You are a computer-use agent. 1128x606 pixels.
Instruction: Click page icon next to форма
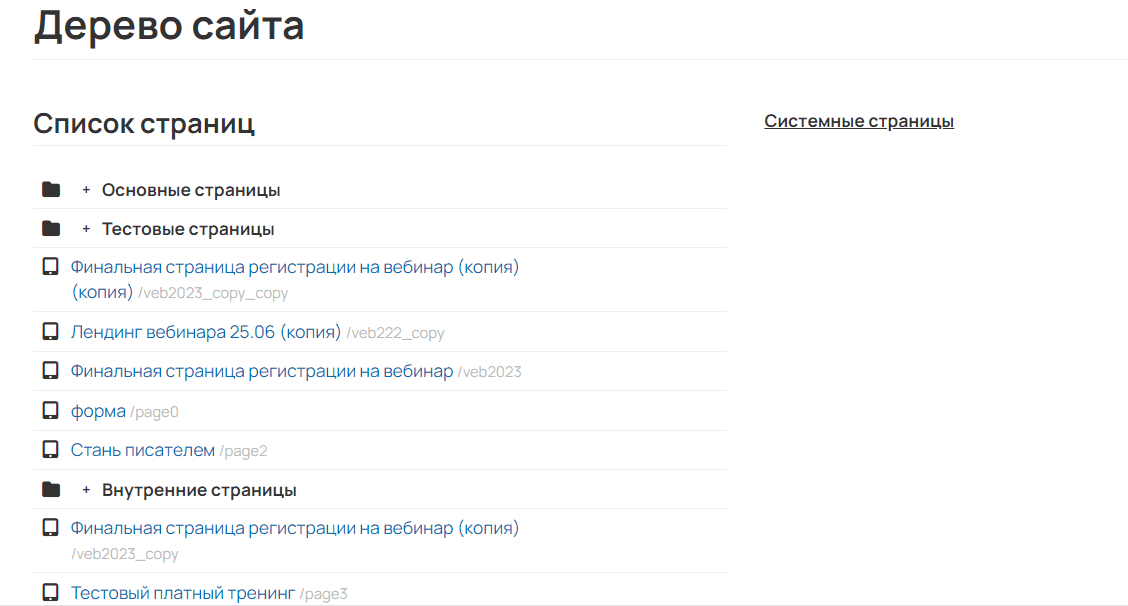coord(50,411)
